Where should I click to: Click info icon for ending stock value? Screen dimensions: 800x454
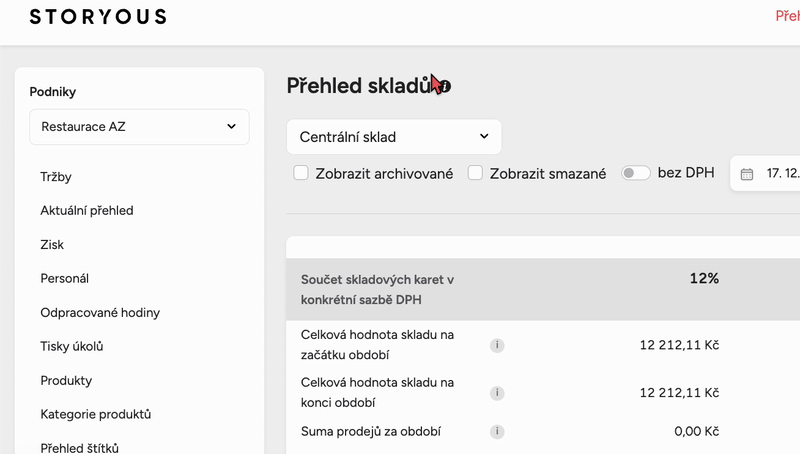coord(497,393)
